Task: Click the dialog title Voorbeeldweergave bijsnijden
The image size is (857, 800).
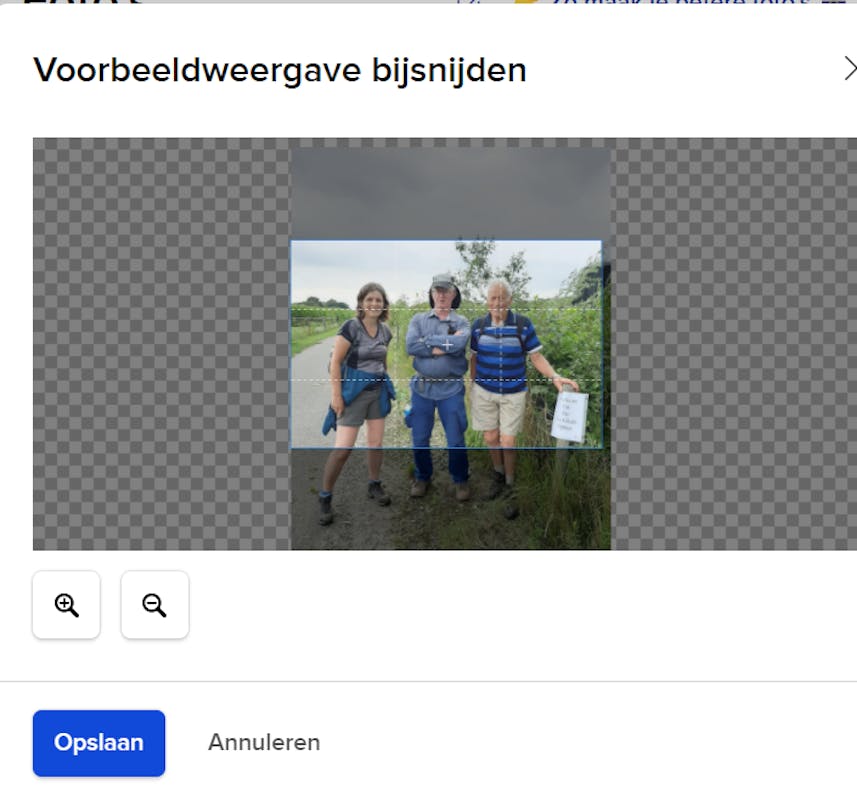Action: [x=280, y=70]
